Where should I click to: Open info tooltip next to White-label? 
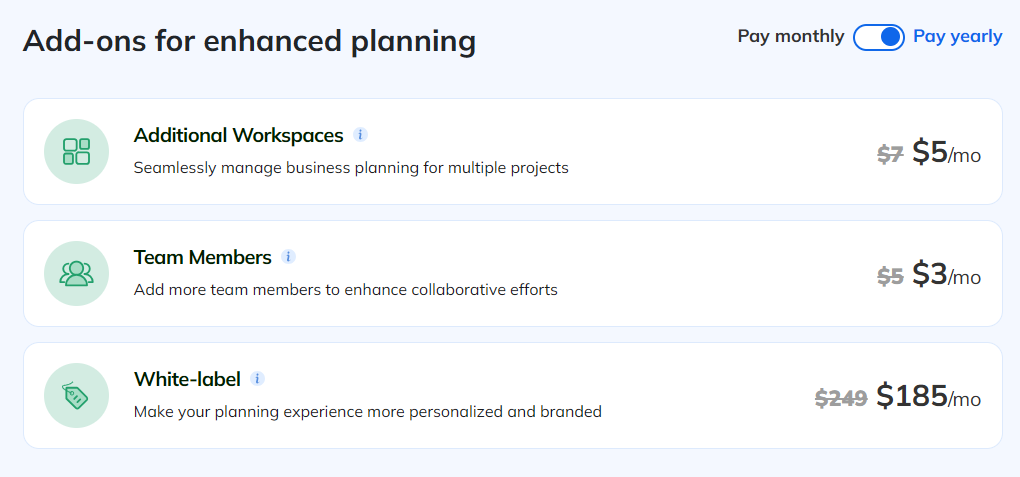coord(258,379)
